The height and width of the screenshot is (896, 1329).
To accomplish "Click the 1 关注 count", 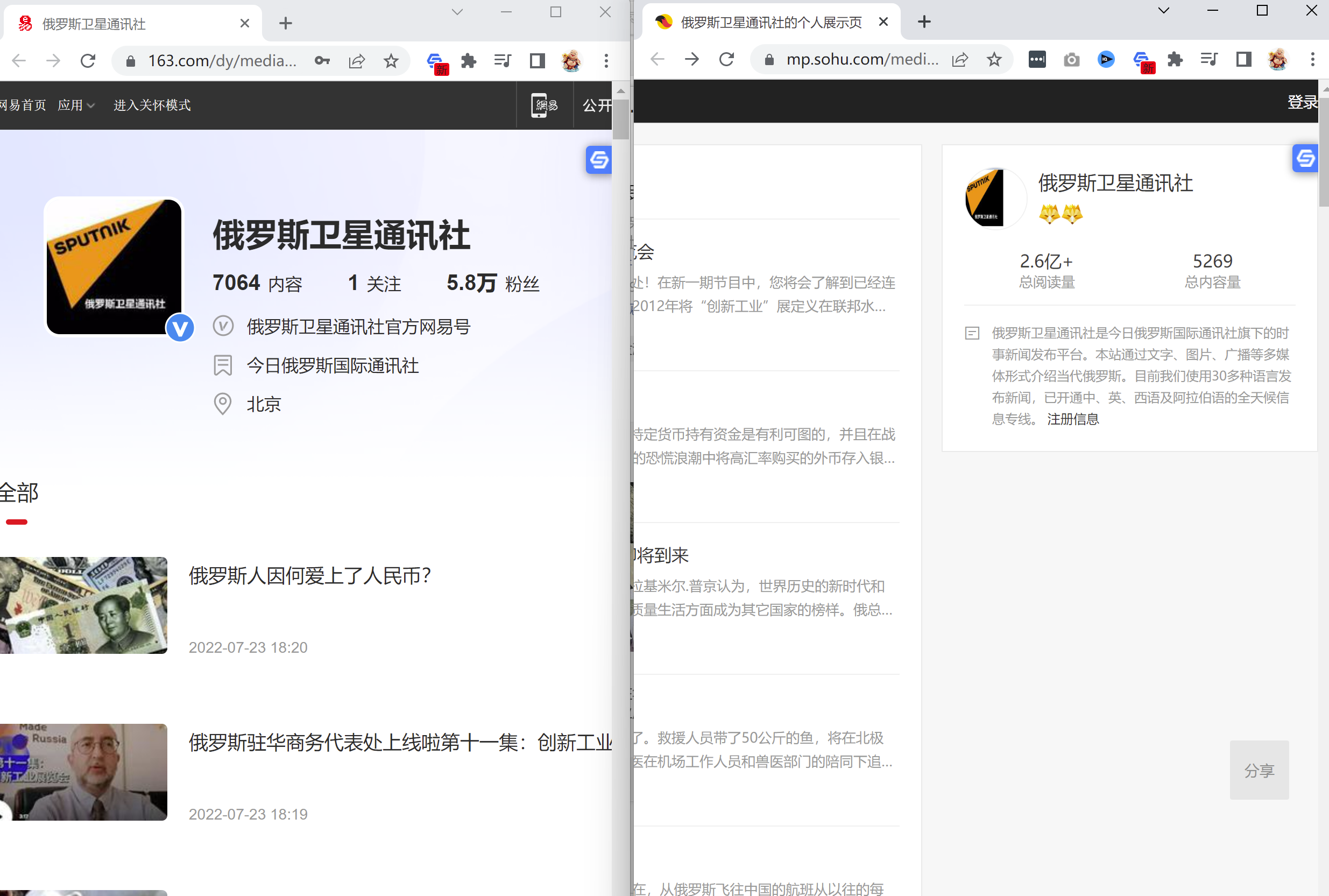I will [x=374, y=283].
